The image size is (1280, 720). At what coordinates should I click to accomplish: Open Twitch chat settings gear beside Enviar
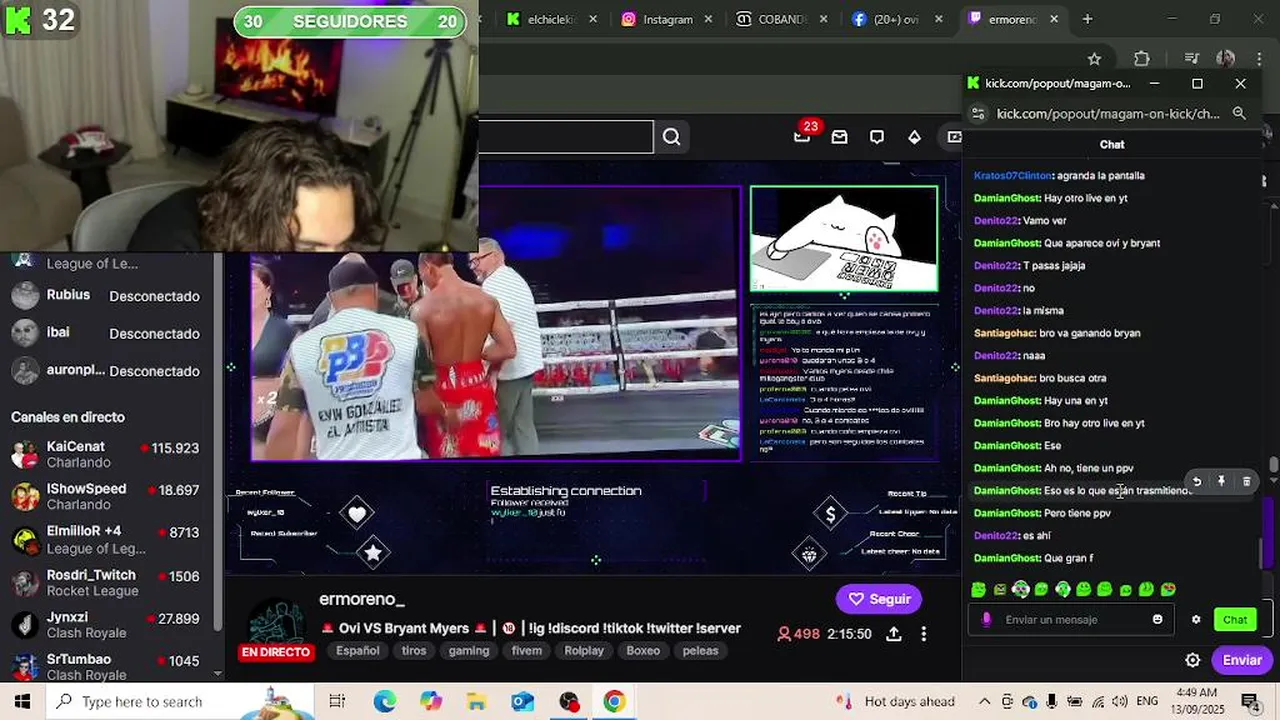coord(1192,660)
